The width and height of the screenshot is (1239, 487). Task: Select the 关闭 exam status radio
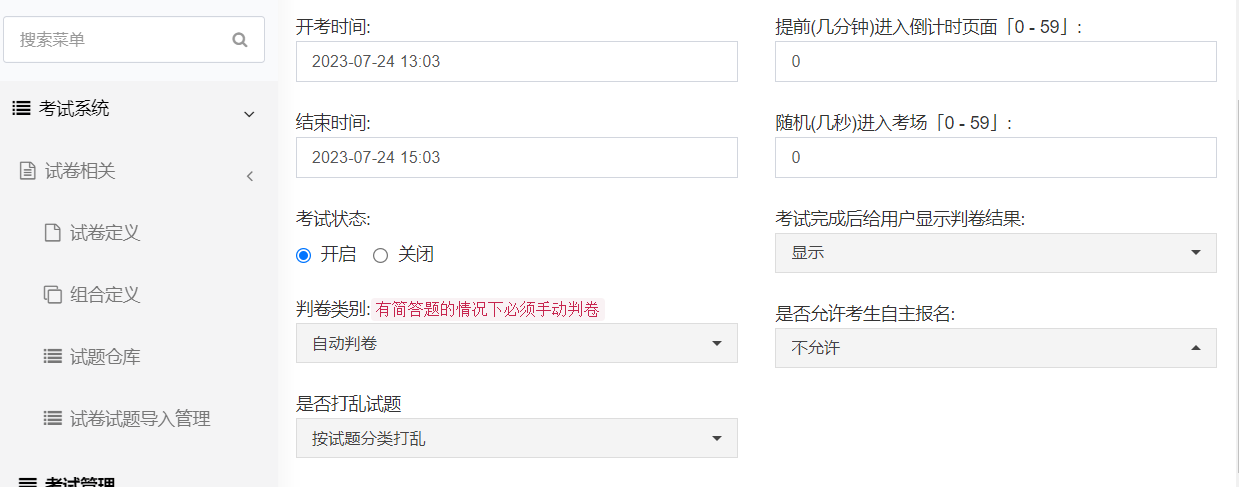(x=380, y=255)
